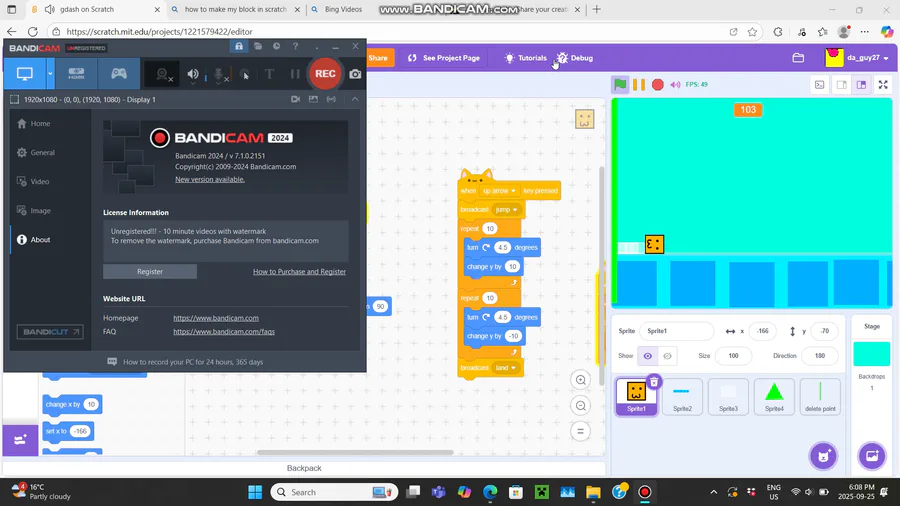Viewport: 900px width, 506px height.
Task: Open Scratch add extension button
Action: (20, 440)
